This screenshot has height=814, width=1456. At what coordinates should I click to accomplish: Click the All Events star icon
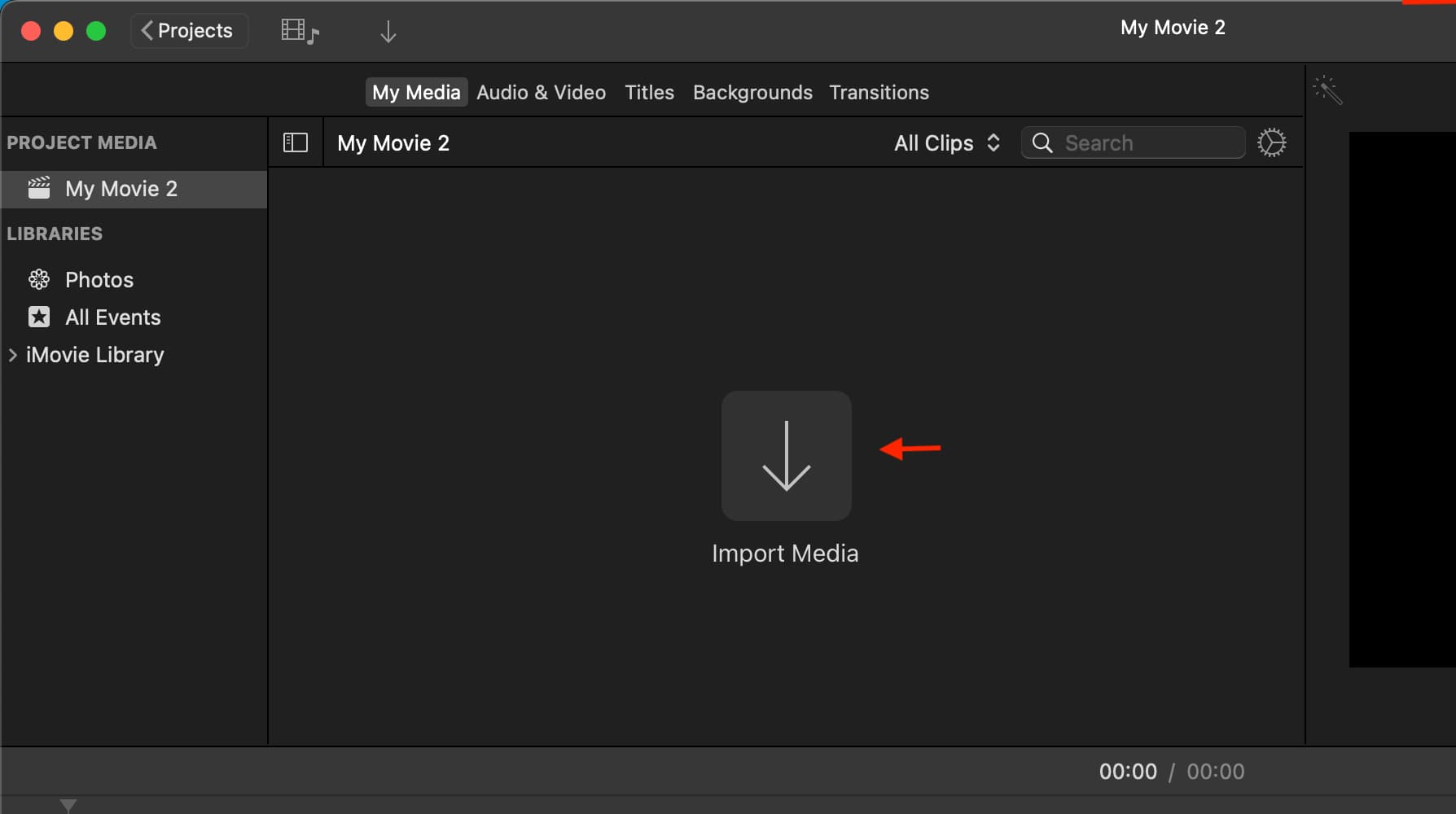click(x=39, y=317)
